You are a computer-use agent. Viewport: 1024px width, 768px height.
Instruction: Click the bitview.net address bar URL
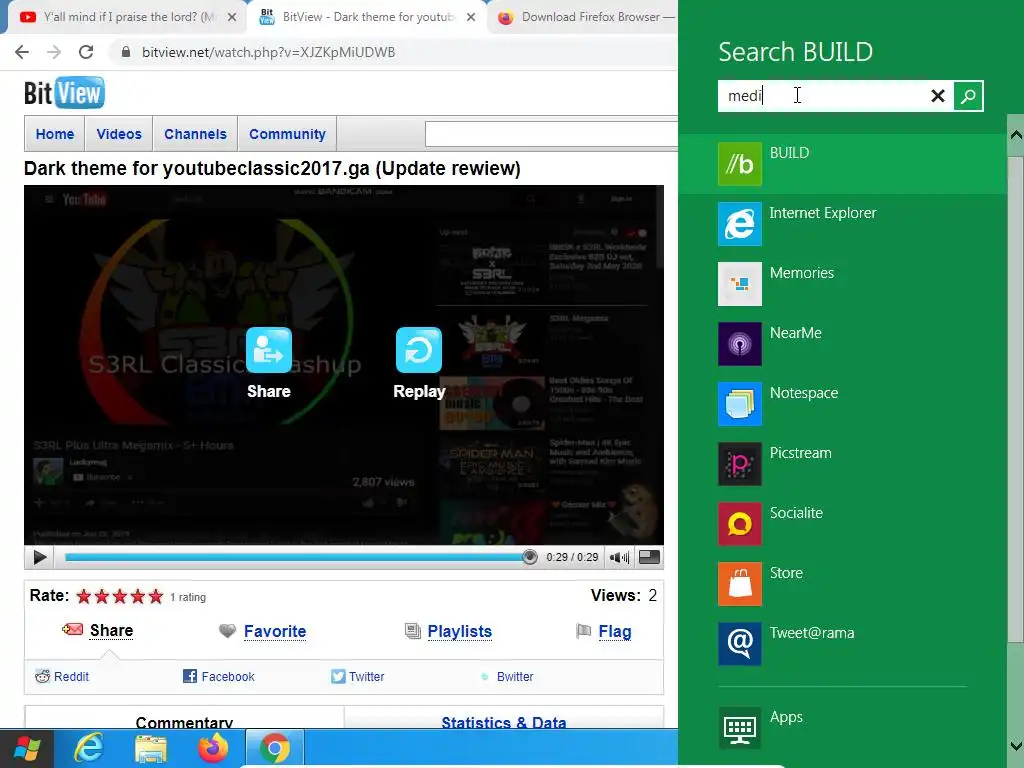coord(268,52)
